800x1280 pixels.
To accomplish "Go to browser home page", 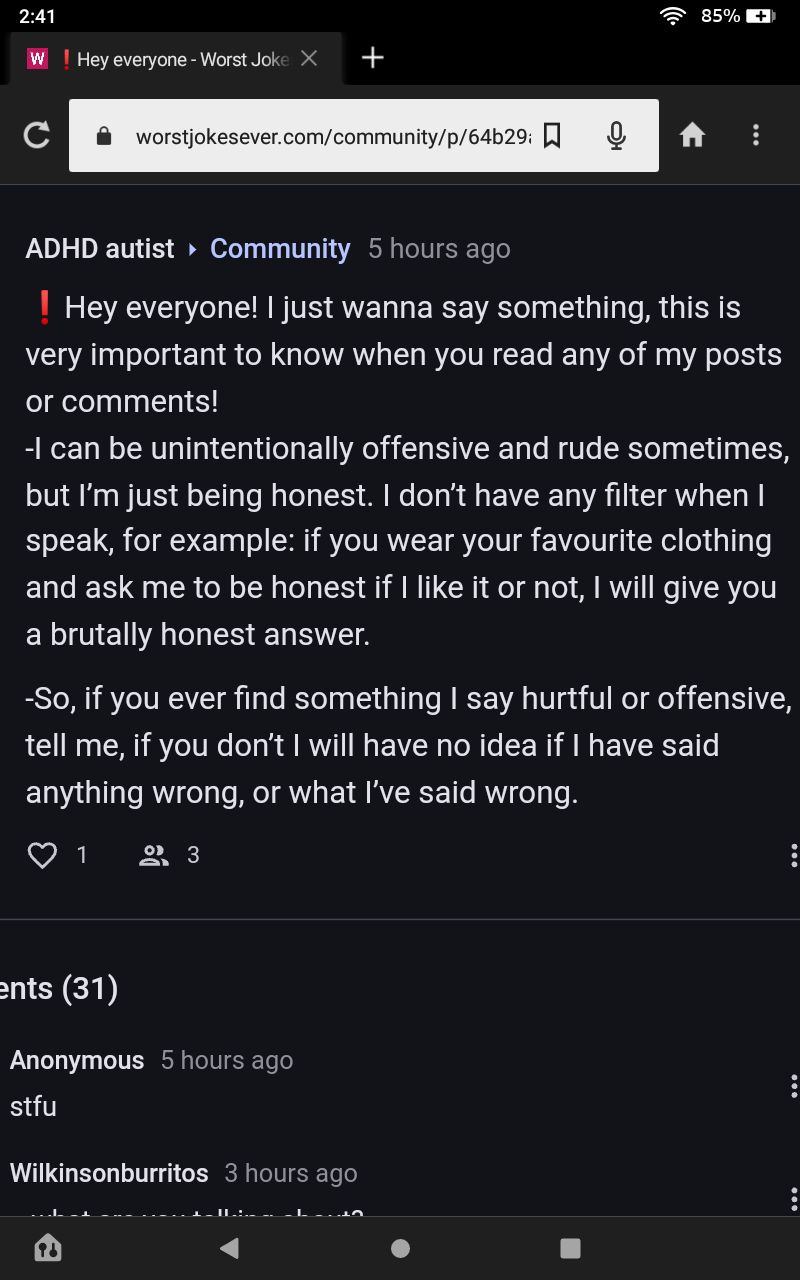I will pos(692,135).
